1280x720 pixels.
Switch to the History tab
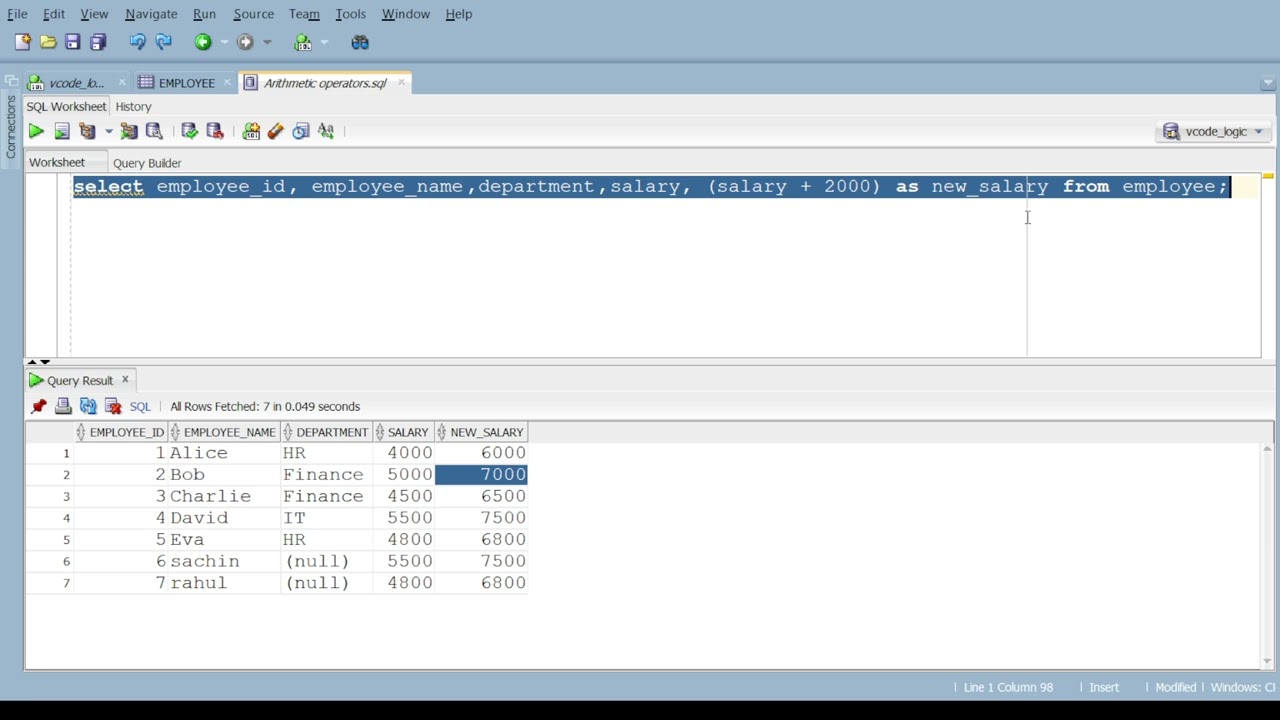click(x=133, y=106)
